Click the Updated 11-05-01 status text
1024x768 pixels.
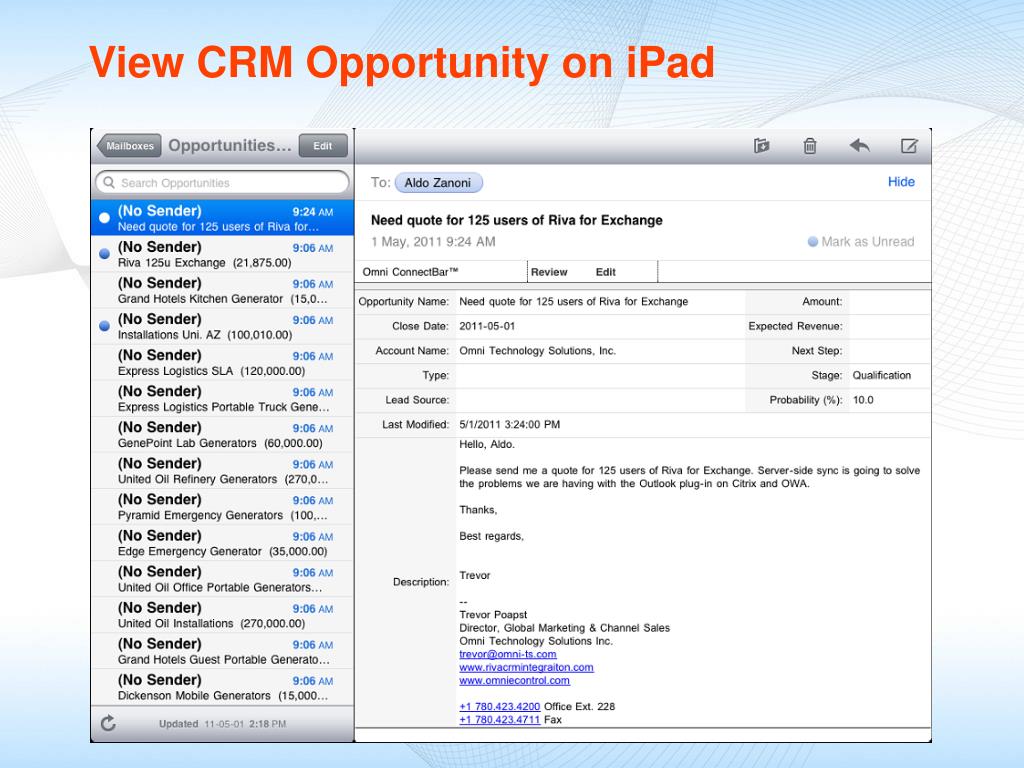point(223,724)
